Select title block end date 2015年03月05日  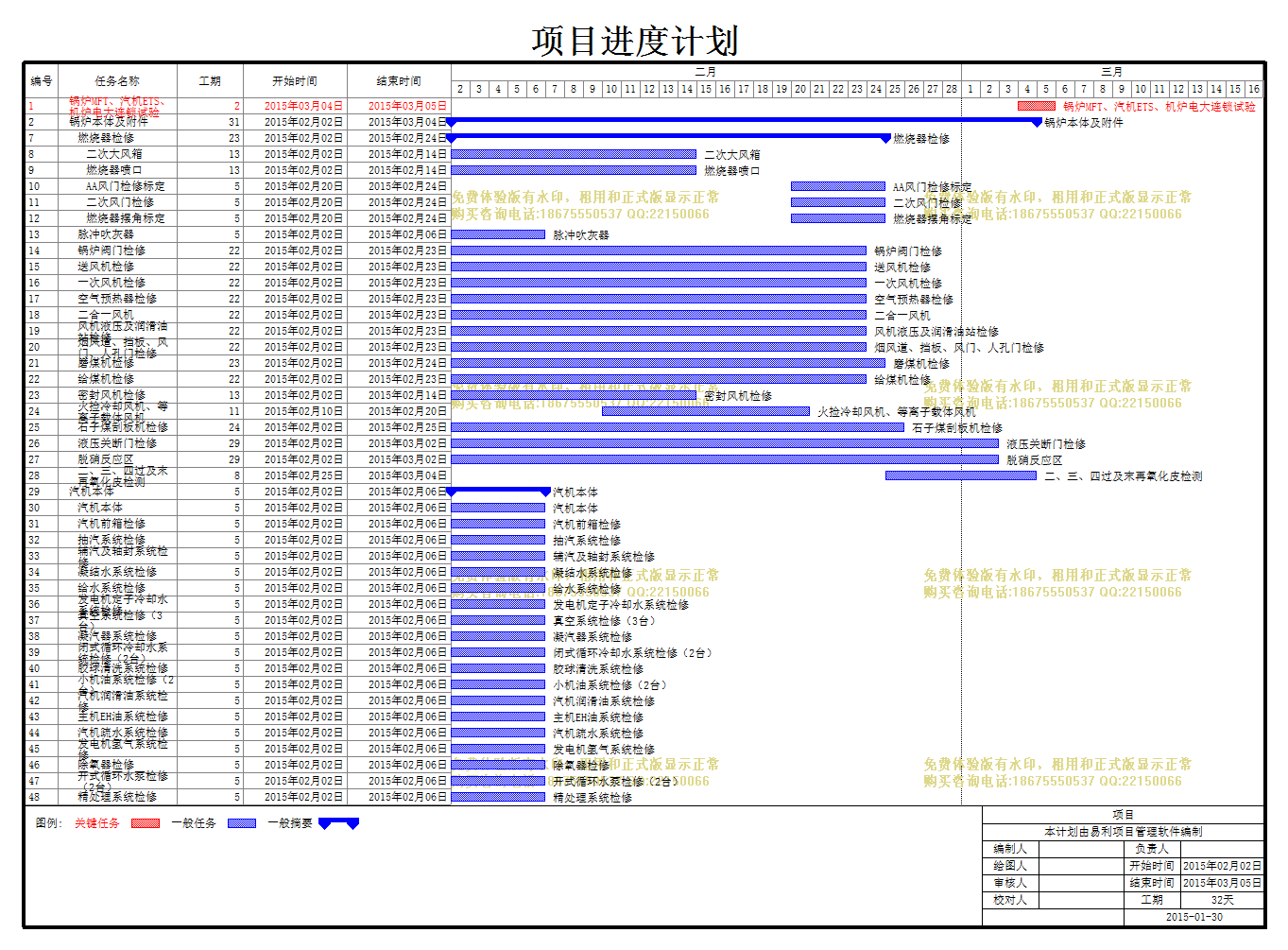[1222, 883]
